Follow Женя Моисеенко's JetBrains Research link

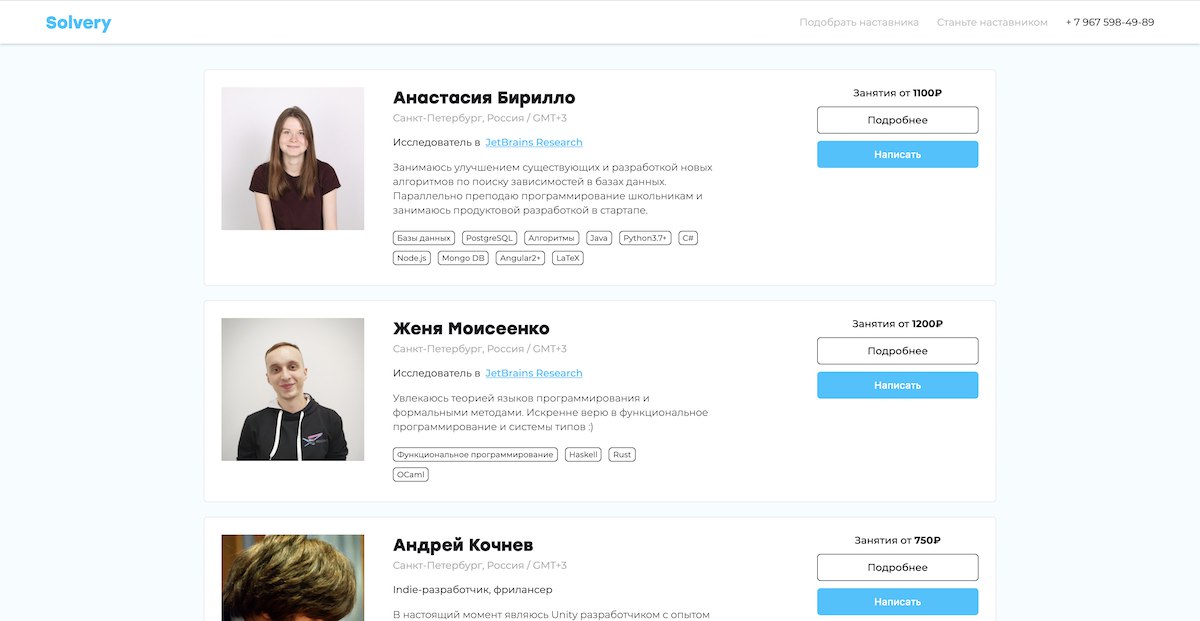pos(534,373)
